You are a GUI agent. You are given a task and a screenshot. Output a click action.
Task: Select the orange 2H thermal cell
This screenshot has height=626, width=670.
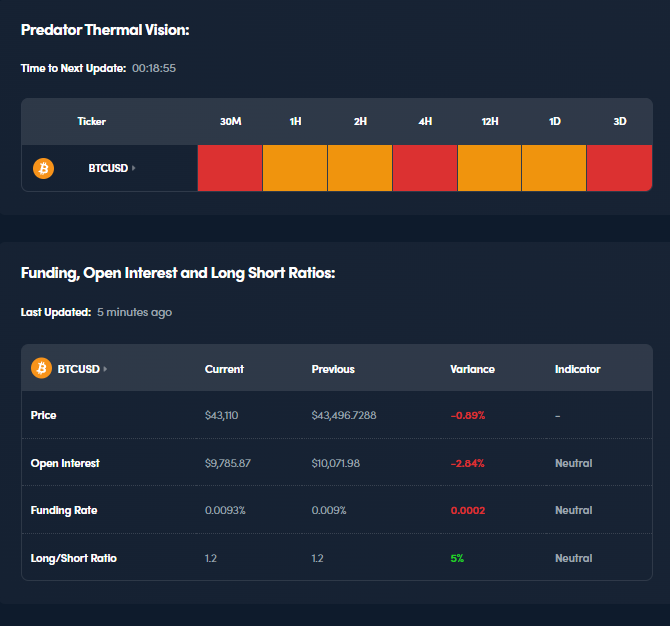click(x=360, y=168)
